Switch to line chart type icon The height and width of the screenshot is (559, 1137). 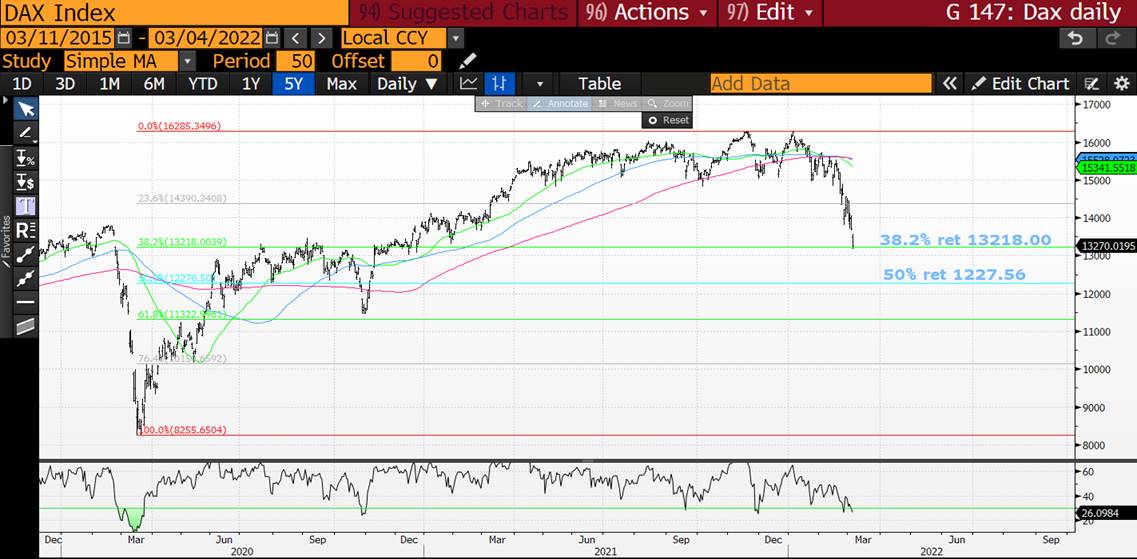[469, 83]
